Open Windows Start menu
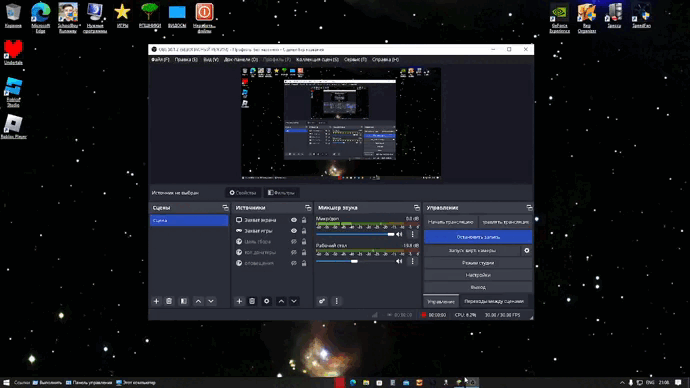The image size is (690, 388). point(6,383)
